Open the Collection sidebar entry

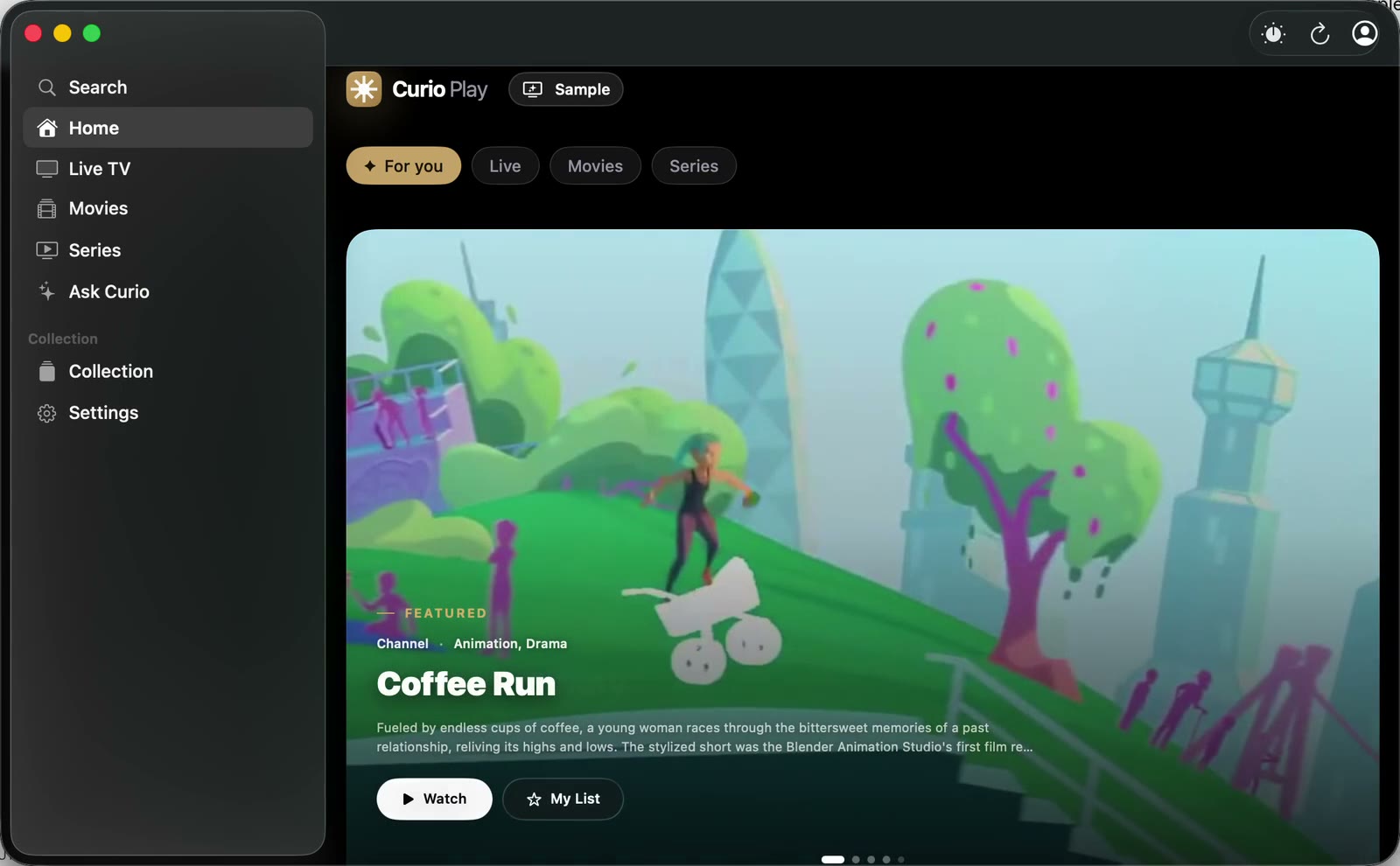click(x=168, y=372)
